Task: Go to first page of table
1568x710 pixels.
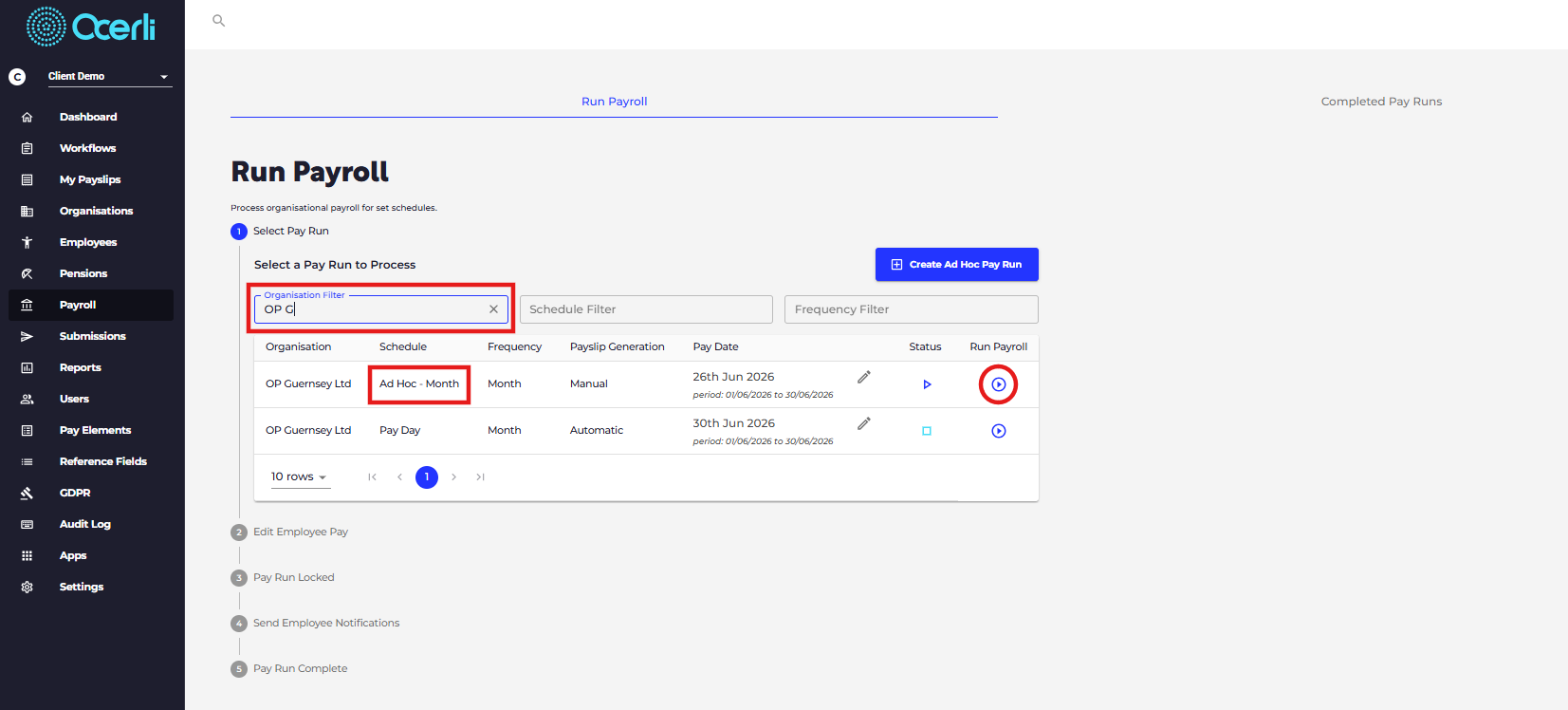Action: coord(372,477)
